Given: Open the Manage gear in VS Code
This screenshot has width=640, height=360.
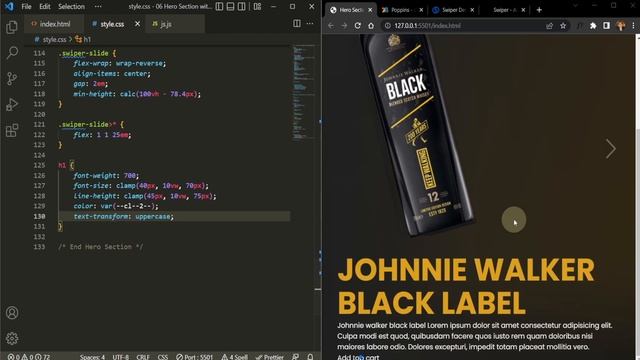Looking at the screenshot, I should click(12, 338).
